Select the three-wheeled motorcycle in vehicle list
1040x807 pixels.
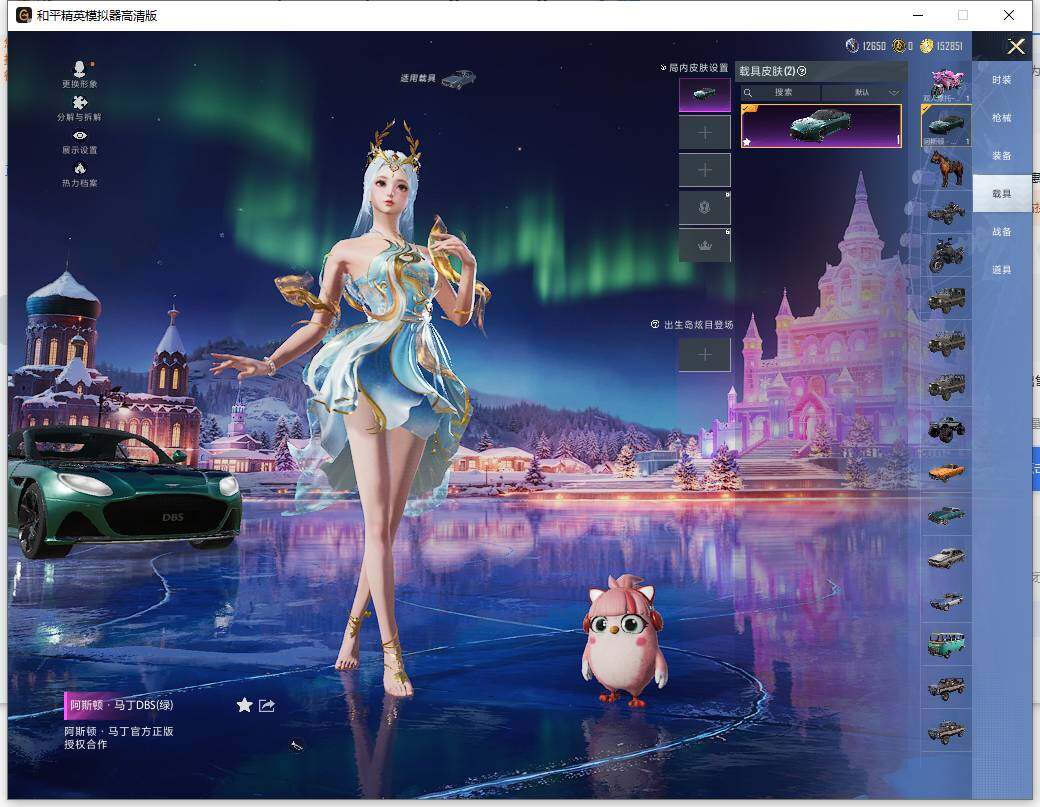point(946,213)
